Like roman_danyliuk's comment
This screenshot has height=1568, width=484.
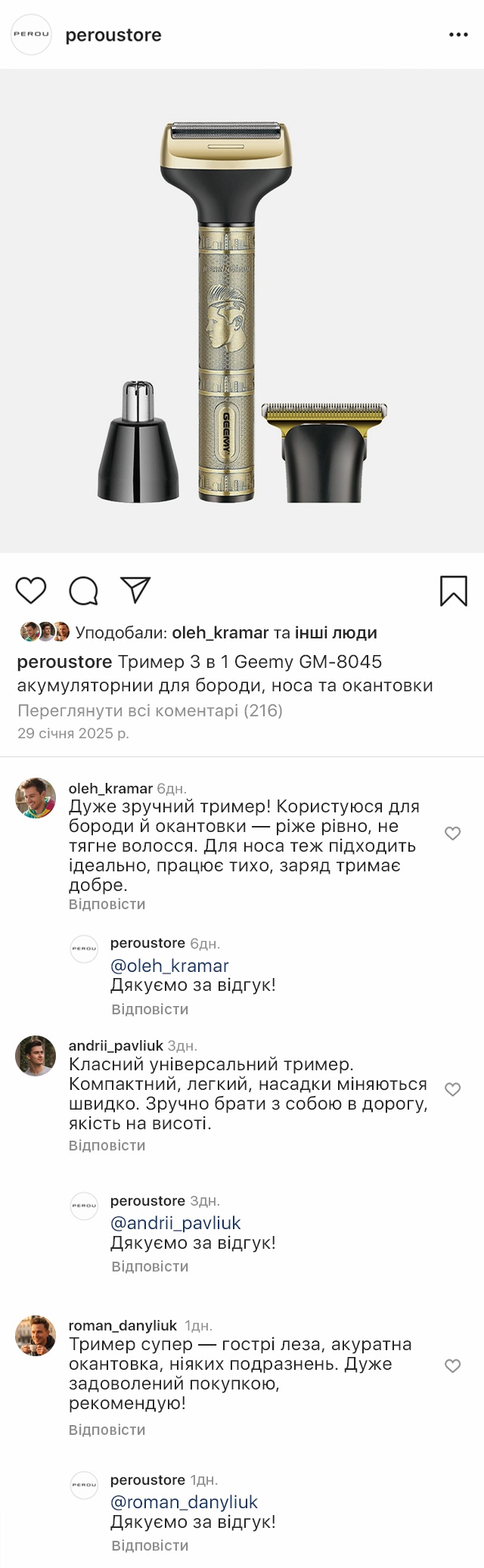(452, 1365)
